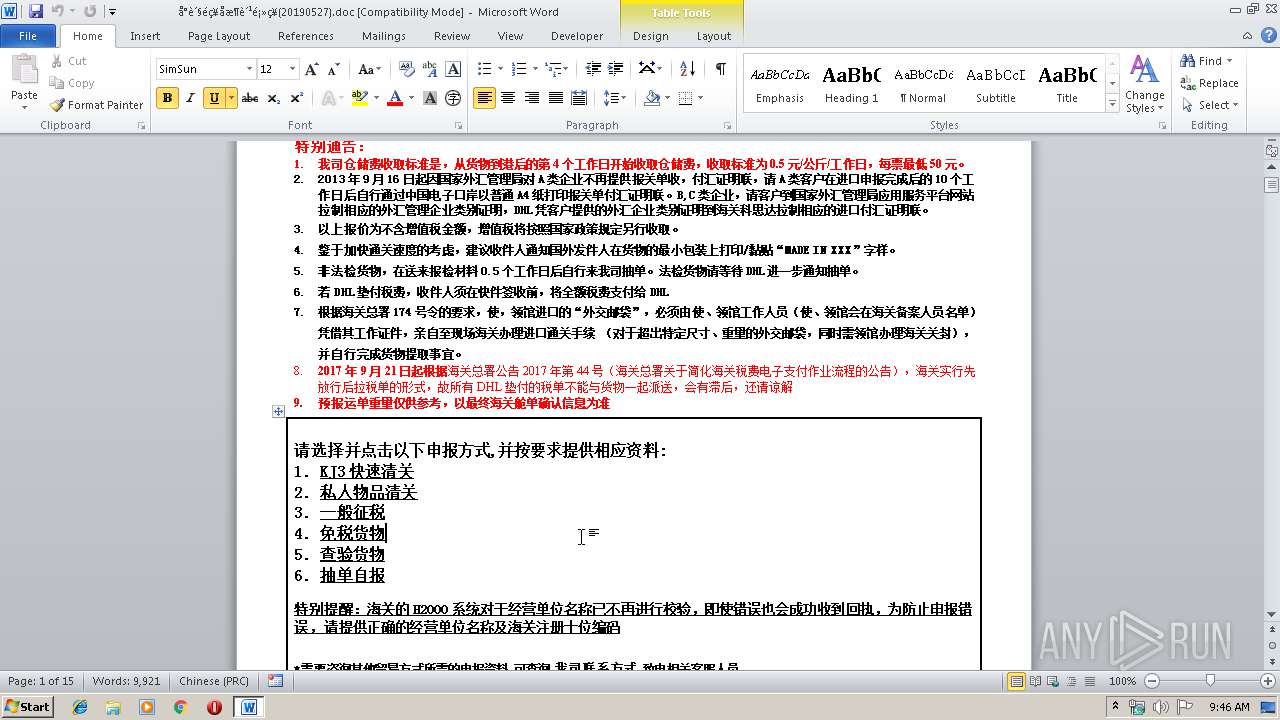
Task: Justify the paragraph text
Action: (555, 98)
